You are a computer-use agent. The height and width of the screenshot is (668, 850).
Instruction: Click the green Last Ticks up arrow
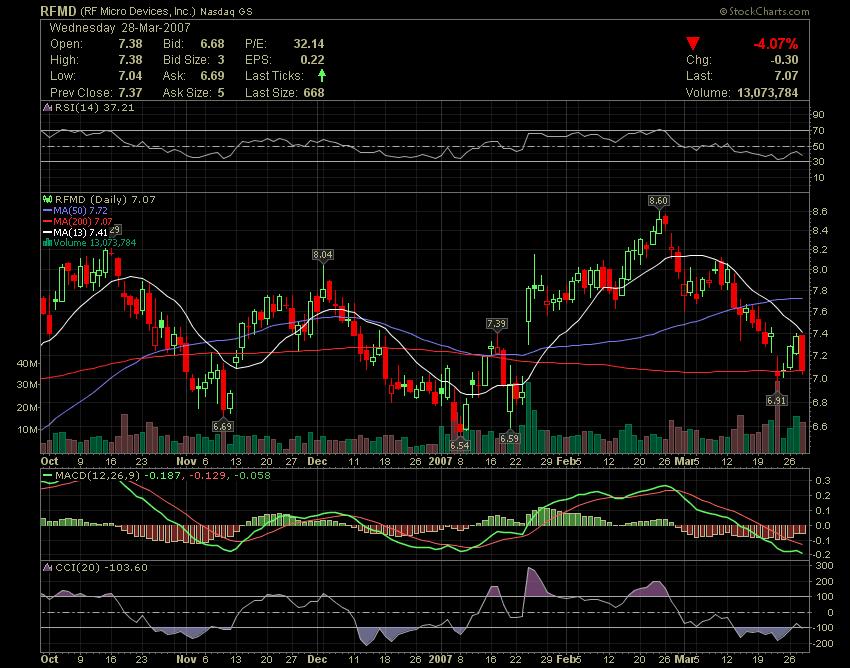tap(321, 75)
